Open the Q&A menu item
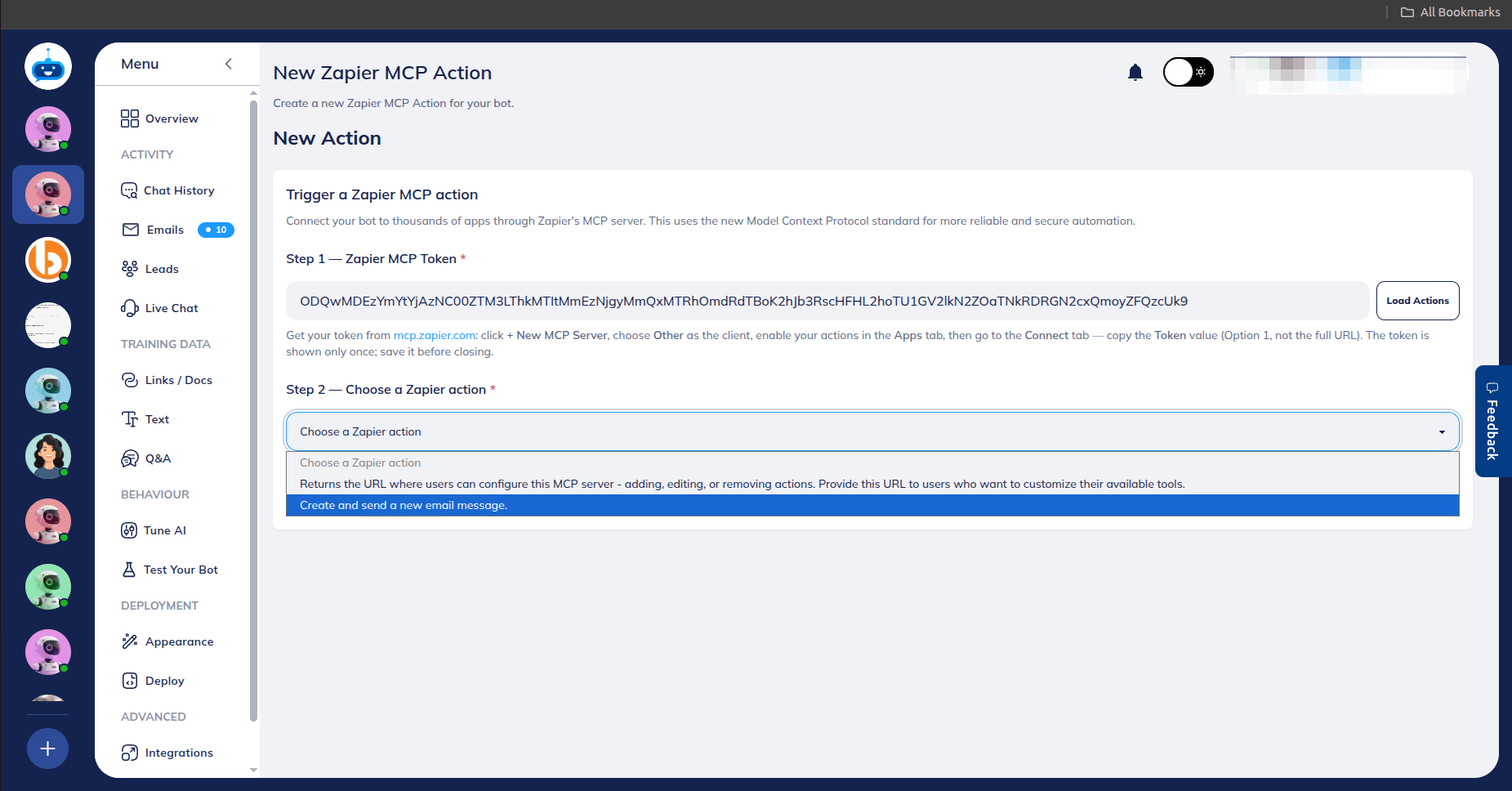Viewport: 1512px width, 791px height. (158, 458)
